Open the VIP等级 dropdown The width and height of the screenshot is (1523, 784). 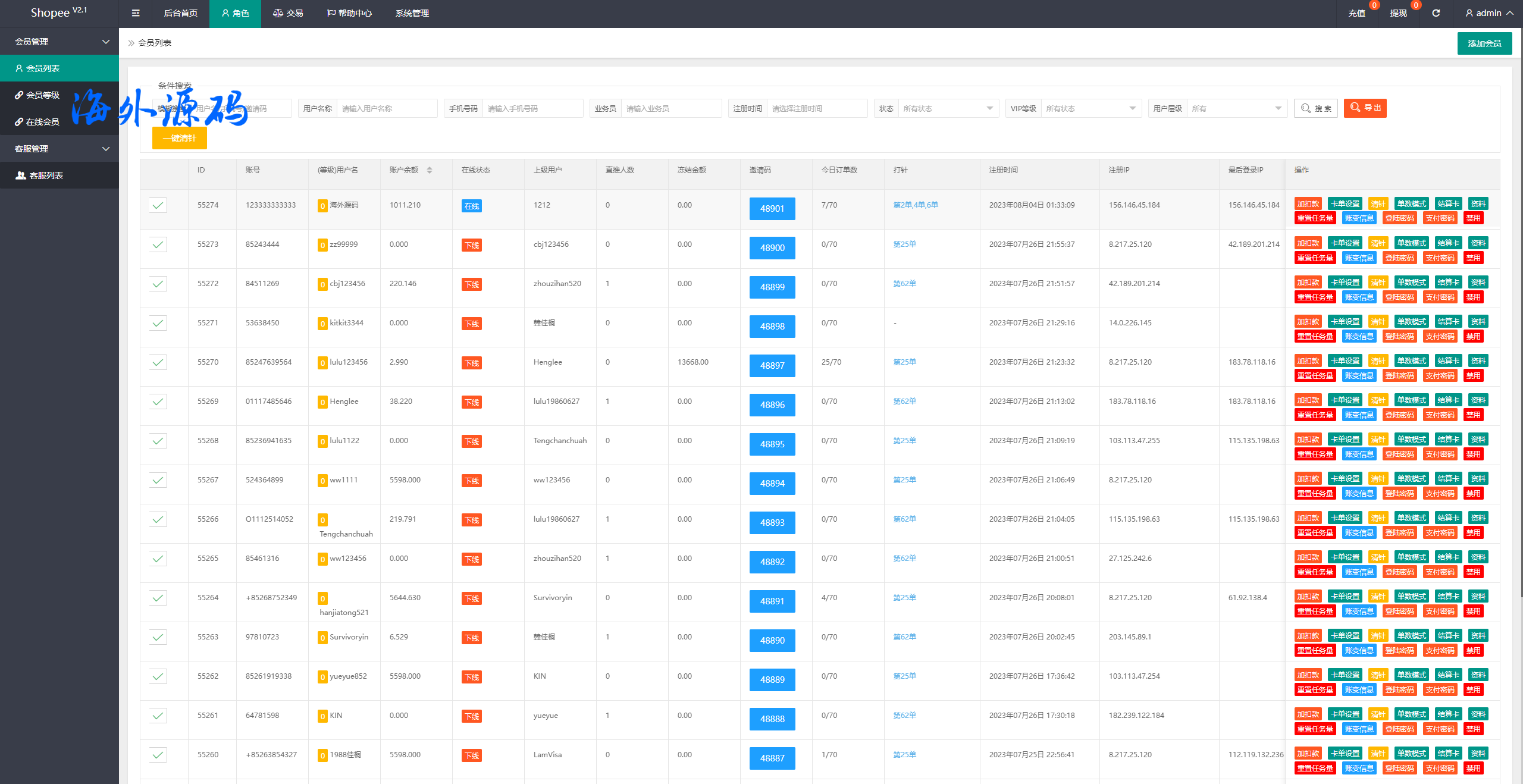pos(1090,108)
